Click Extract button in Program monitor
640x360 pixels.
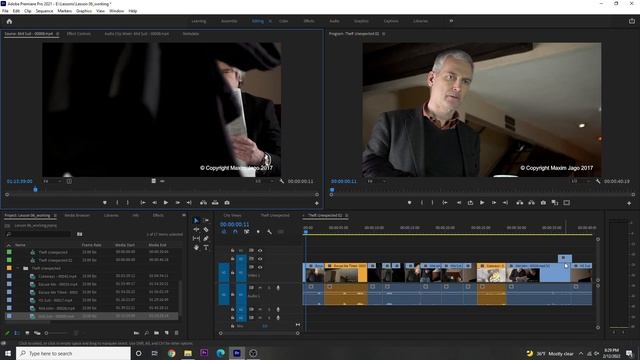531,202
